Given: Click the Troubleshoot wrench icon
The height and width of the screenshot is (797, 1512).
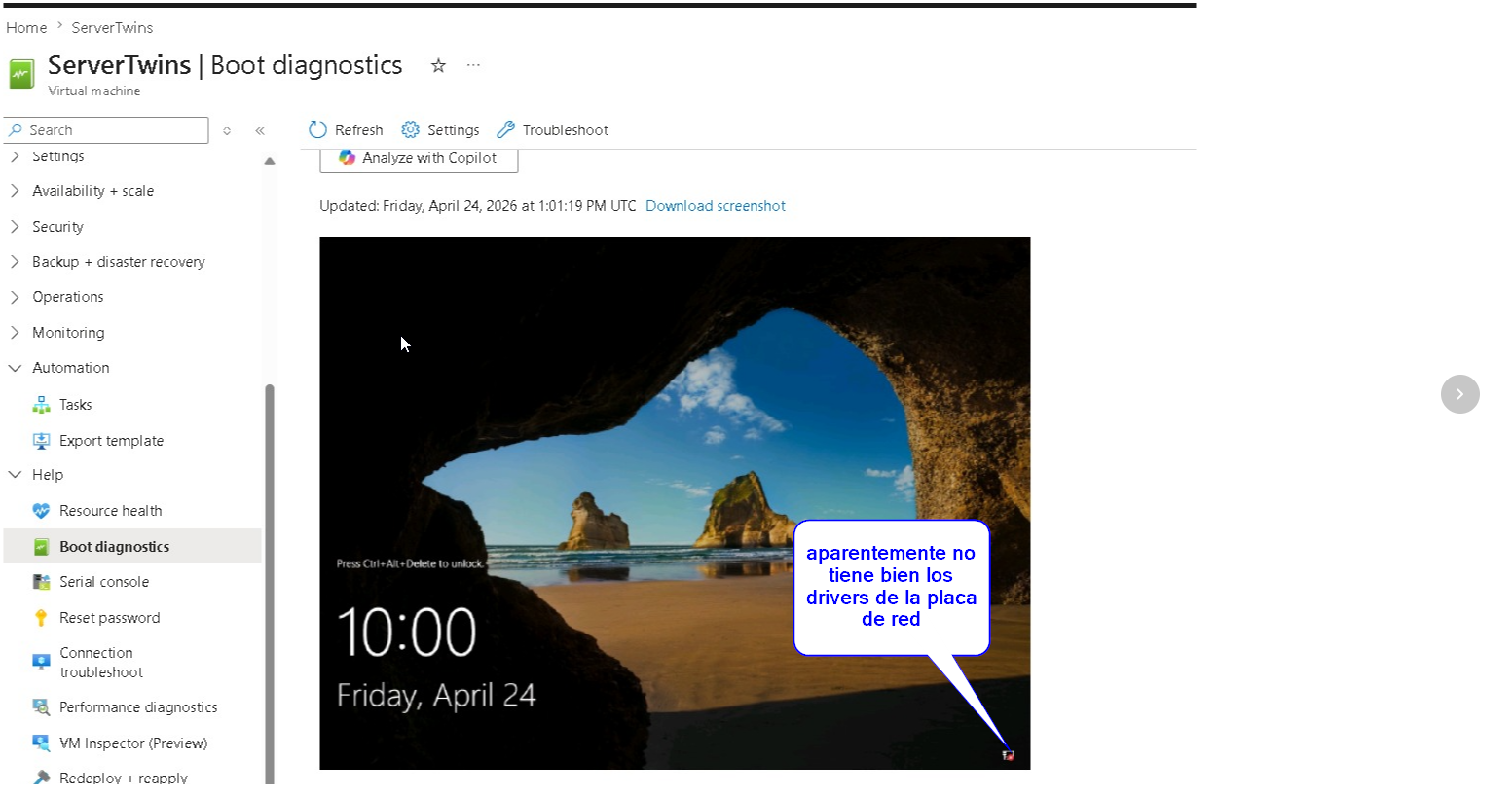Looking at the screenshot, I should (x=505, y=129).
